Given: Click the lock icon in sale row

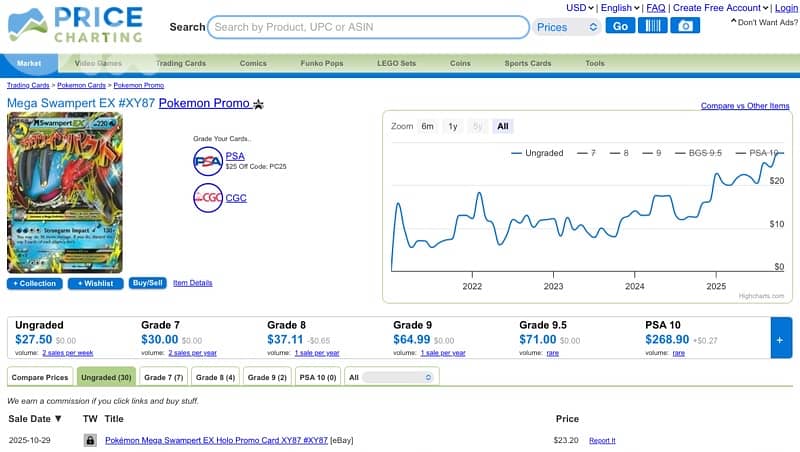Looking at the screenshot, I should (x=90, y=440).
